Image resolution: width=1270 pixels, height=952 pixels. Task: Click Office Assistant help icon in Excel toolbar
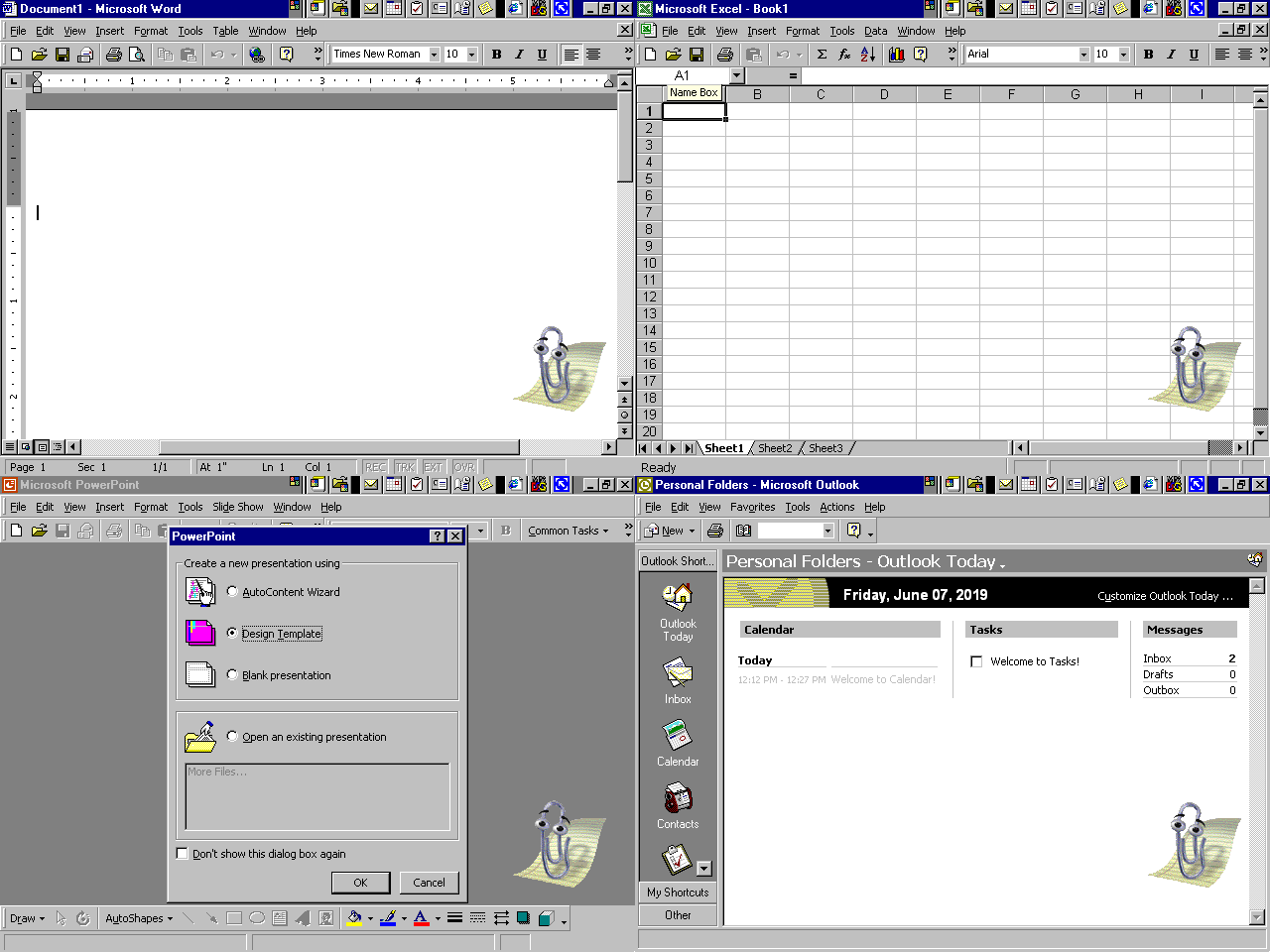[921, 55]
